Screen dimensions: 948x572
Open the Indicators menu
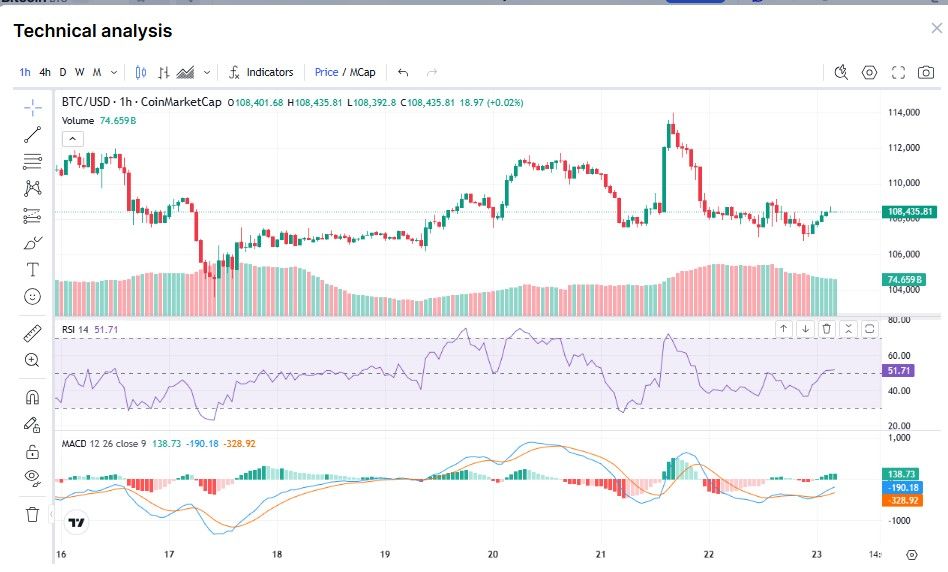pos(261,72)
